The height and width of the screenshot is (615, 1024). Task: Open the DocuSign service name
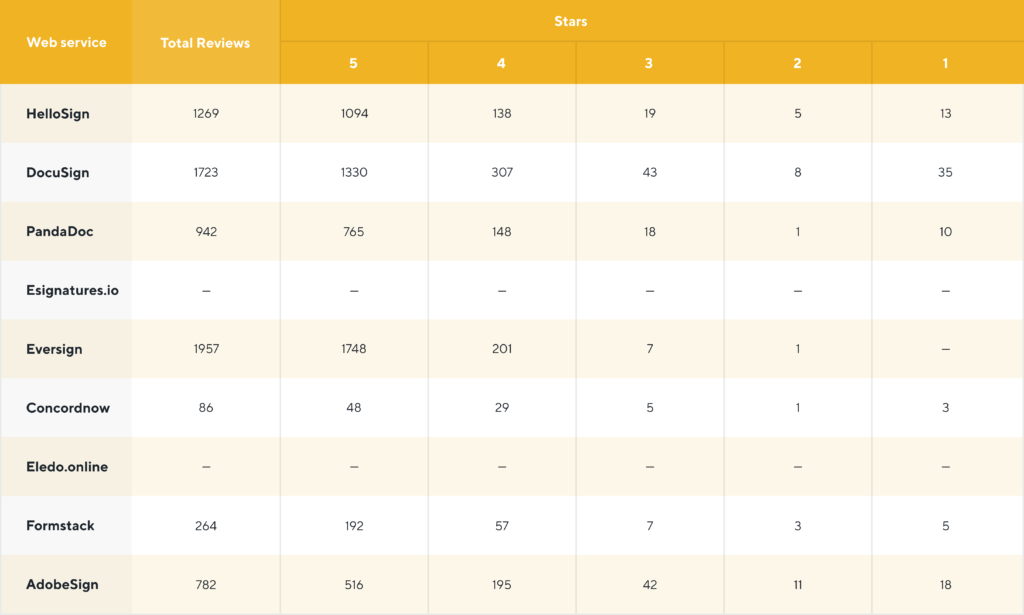[58, 173]
